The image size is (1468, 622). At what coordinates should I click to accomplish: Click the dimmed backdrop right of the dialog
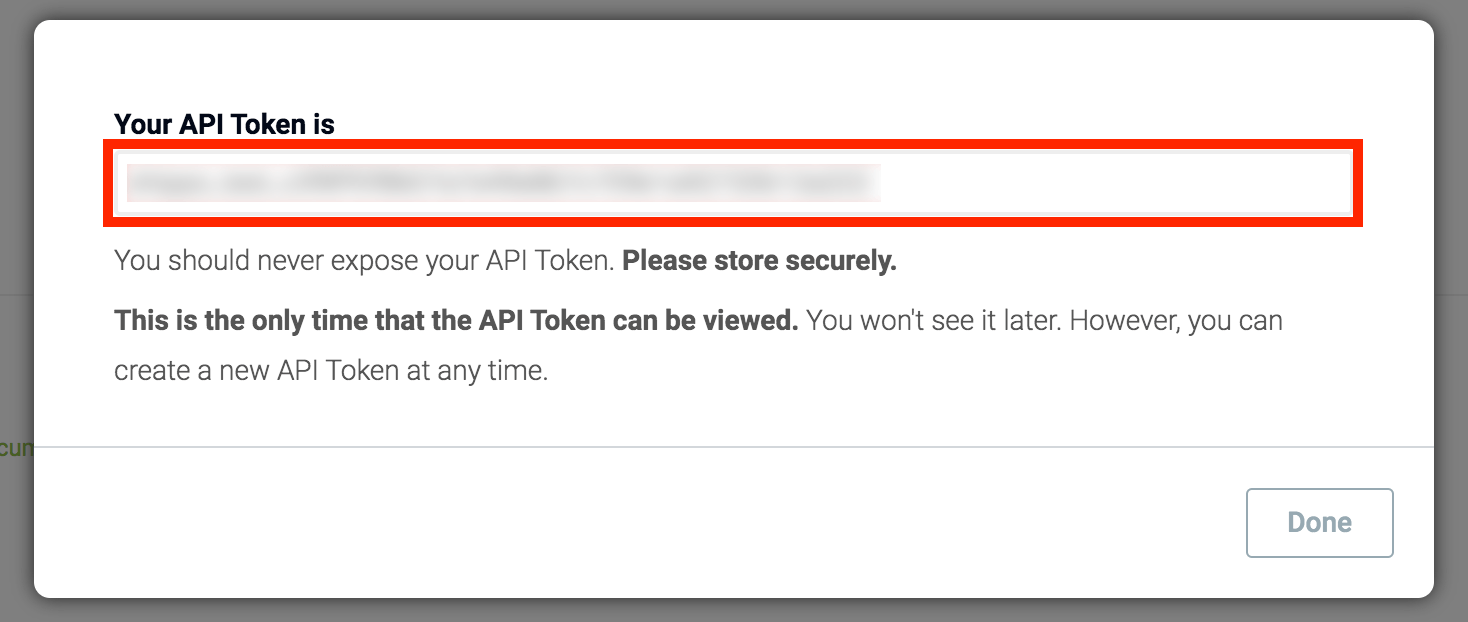point(1451,300)
